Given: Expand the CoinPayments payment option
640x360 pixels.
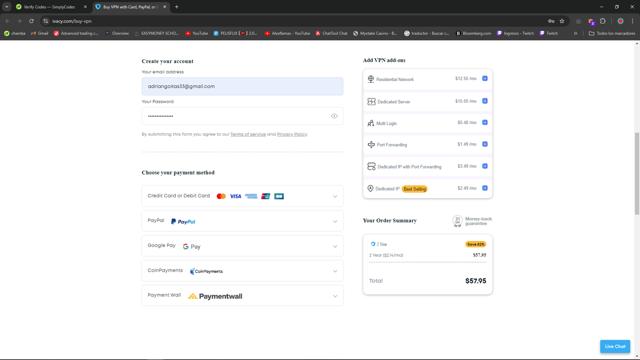Looking at the screenshot, I should [242, 271].
